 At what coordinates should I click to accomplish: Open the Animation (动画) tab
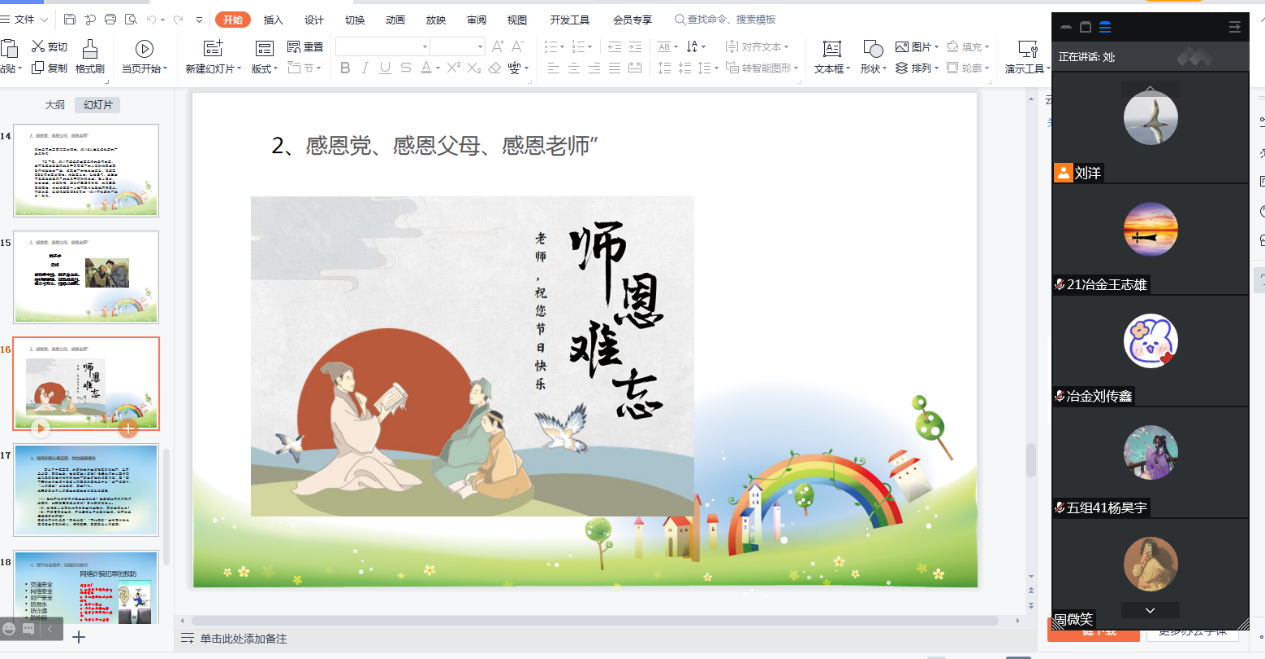(395, 20)
